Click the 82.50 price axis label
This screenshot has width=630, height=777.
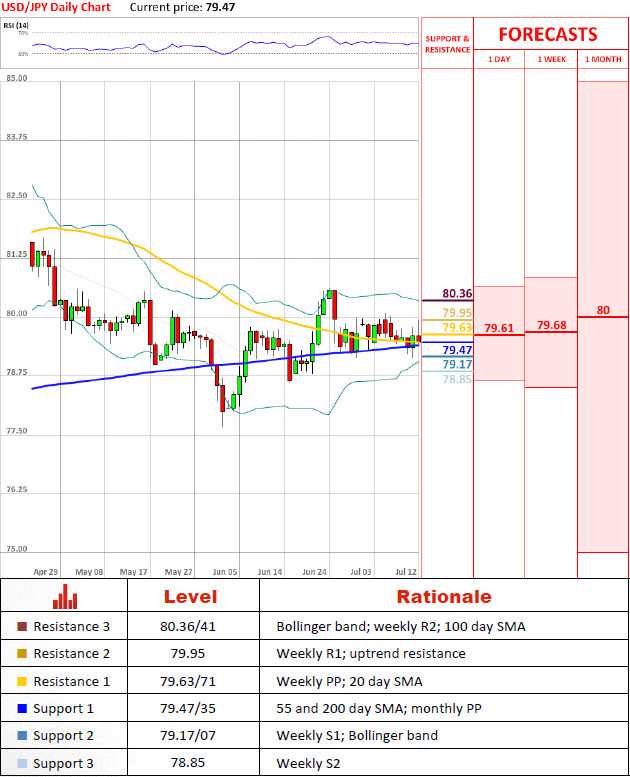coord(17,195)
